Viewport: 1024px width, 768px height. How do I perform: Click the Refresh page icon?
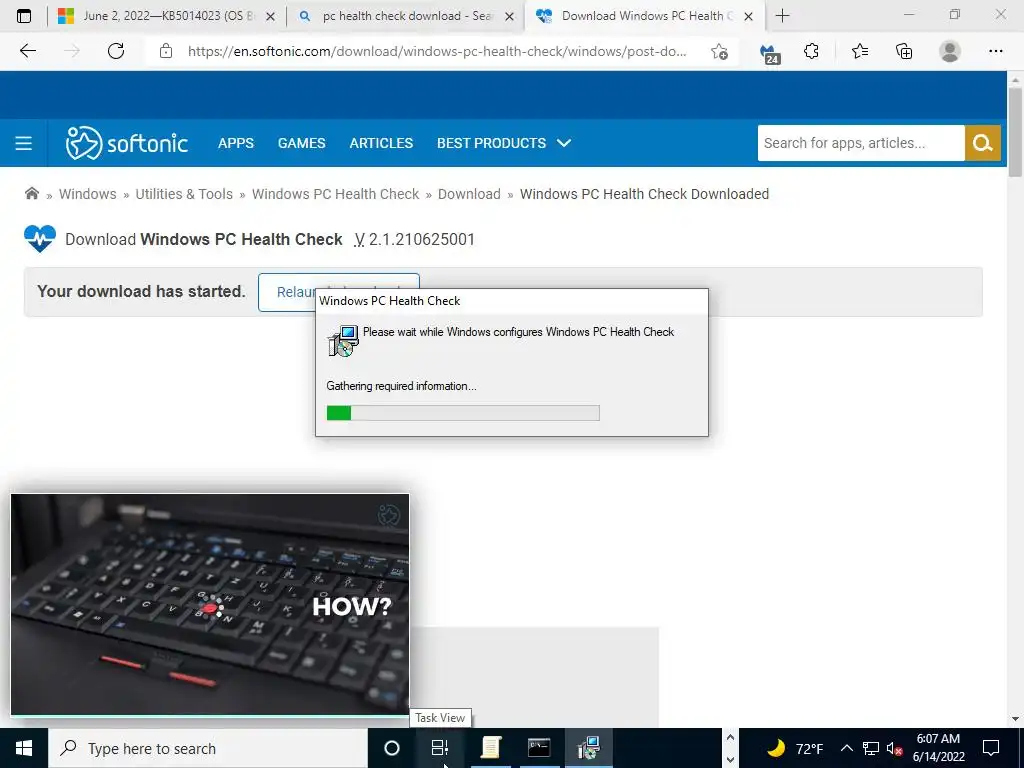coord(116,51)
